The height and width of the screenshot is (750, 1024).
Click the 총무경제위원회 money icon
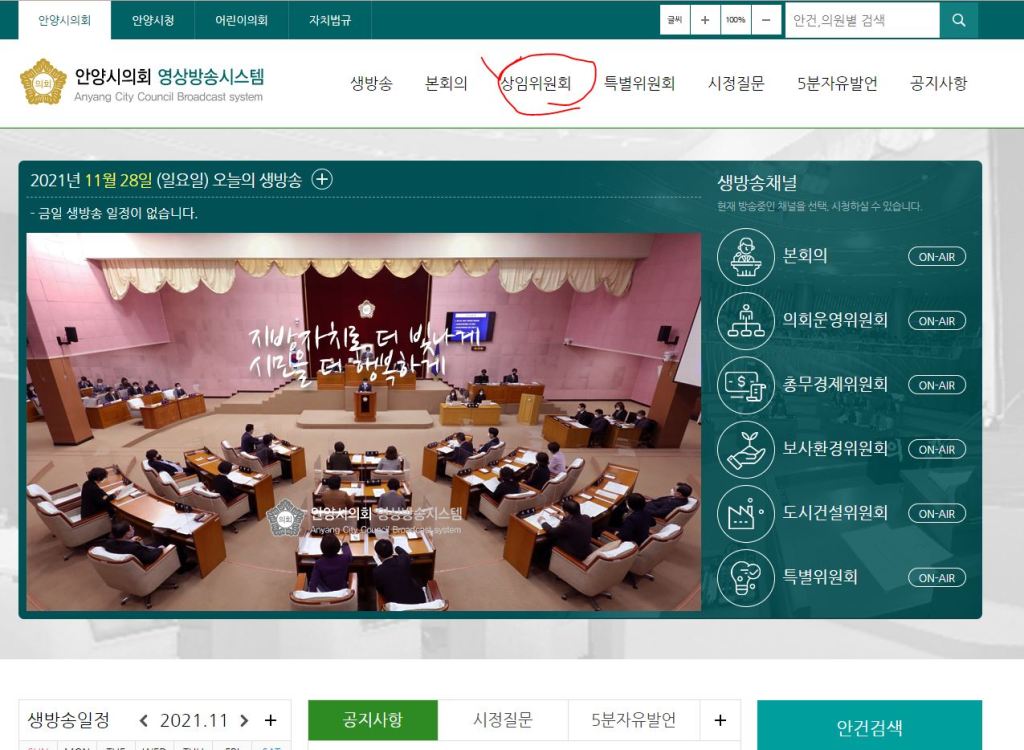pyautogui.click(x=746, y=385)
